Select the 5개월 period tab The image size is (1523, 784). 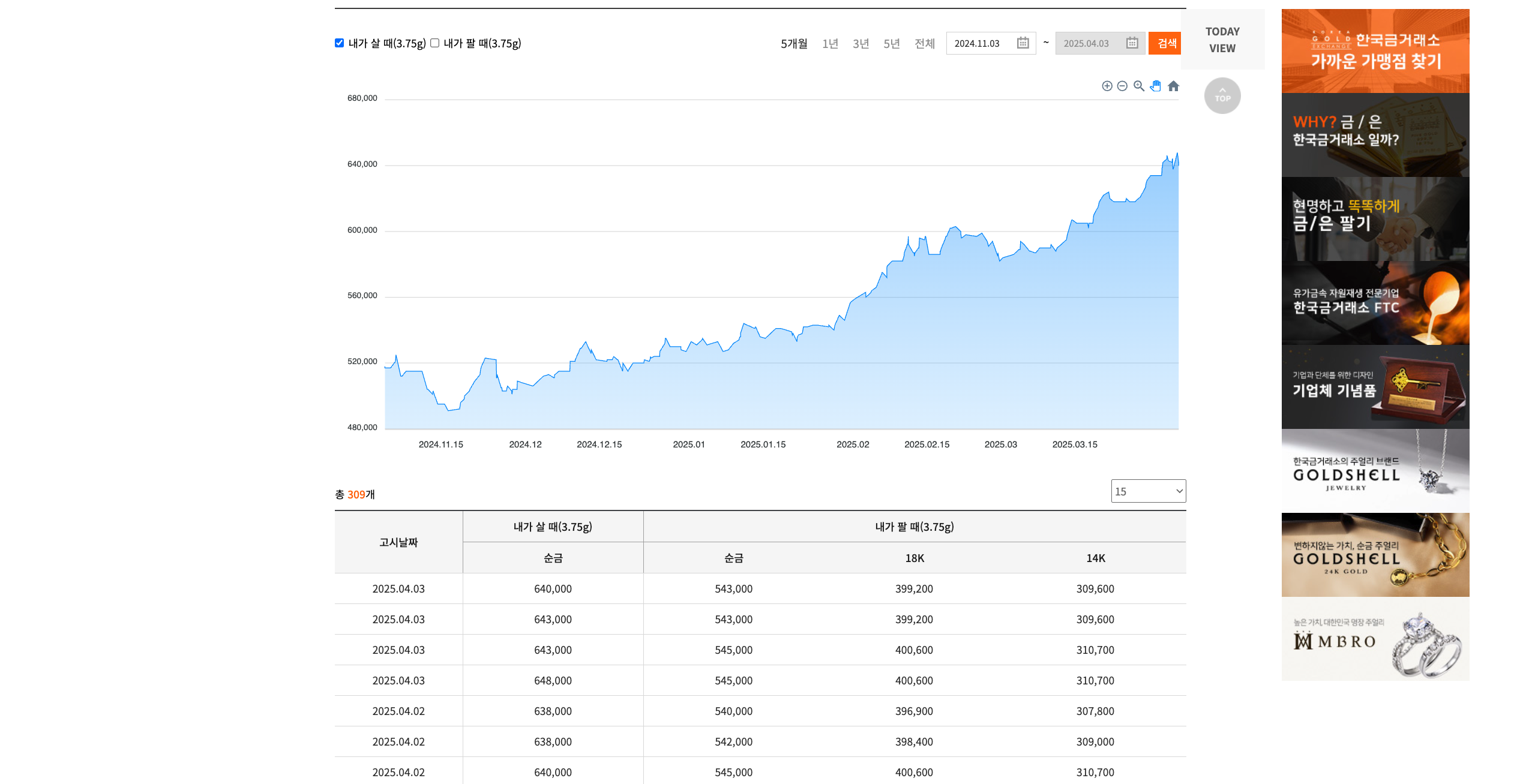coord(793,44)
